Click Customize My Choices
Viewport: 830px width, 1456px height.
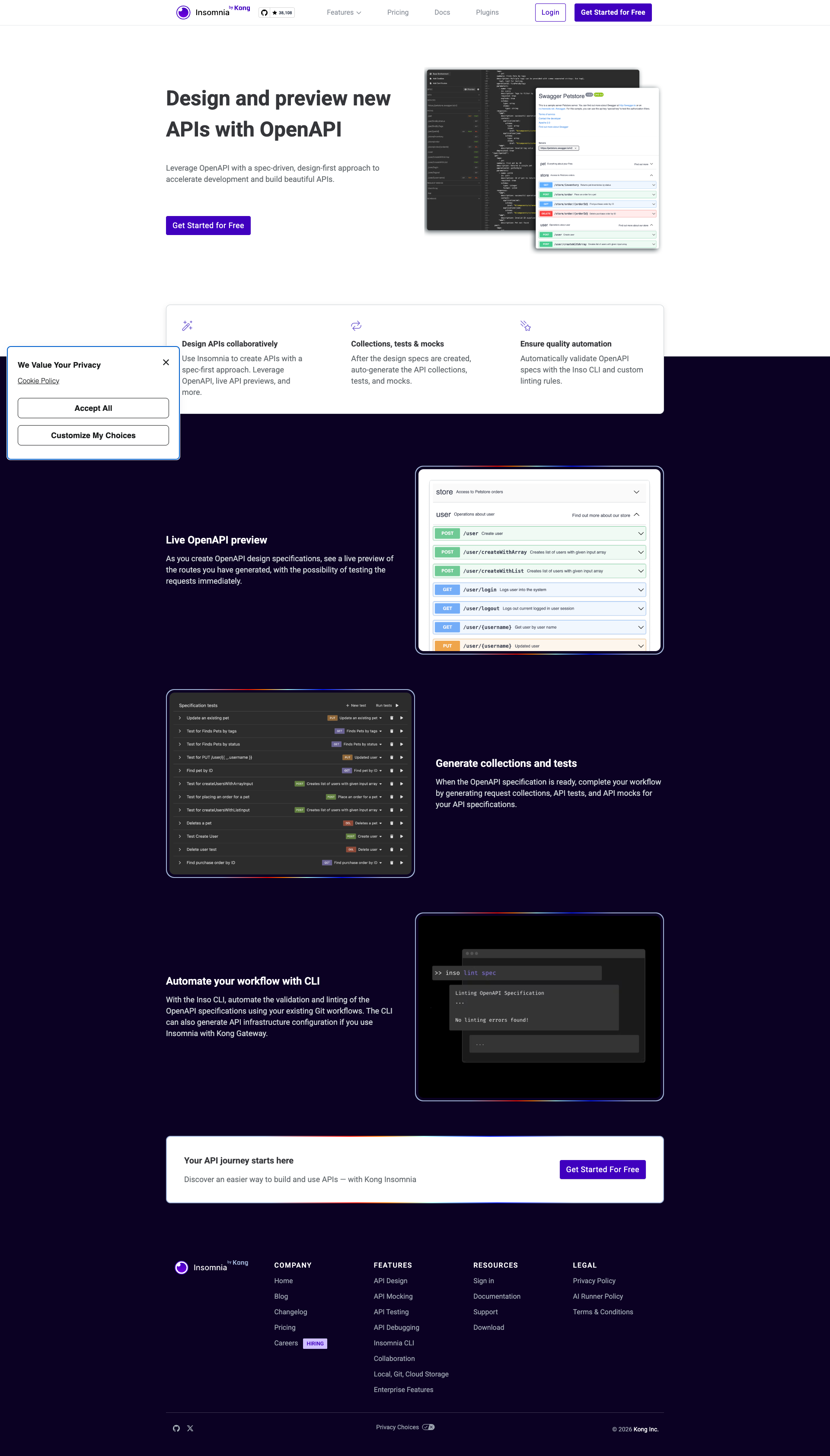[93, 435]
